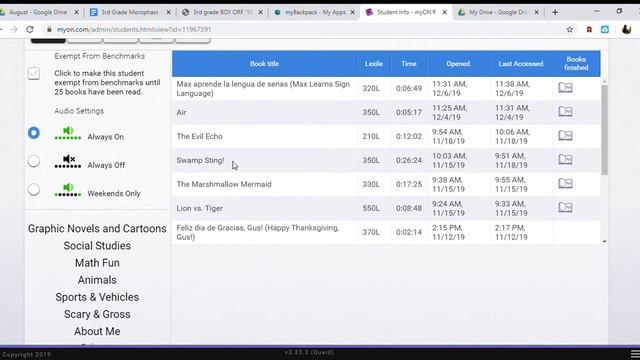
Task: Sort by the Books finished column header
Action: (576, 64)
